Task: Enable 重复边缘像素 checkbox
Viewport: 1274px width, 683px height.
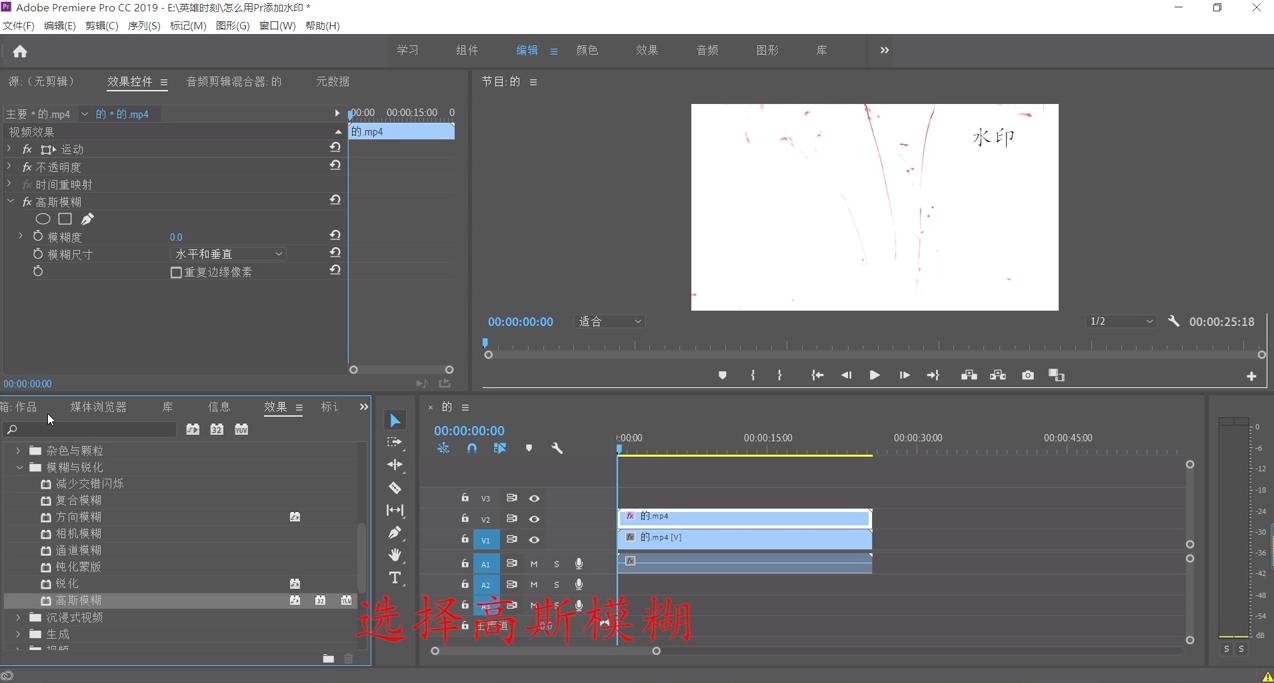Action: point(176,272)
